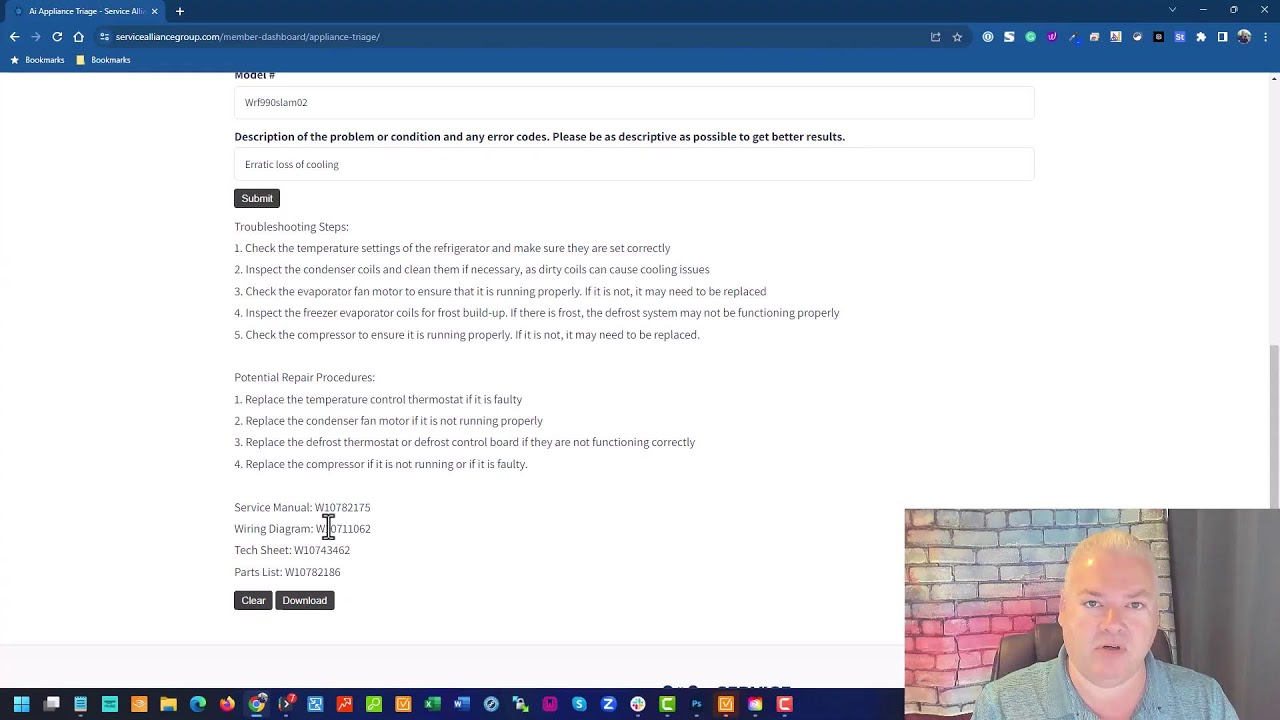Open the Chrome three-dot menu
The image size is (1280, 720).
[1265, 37]
